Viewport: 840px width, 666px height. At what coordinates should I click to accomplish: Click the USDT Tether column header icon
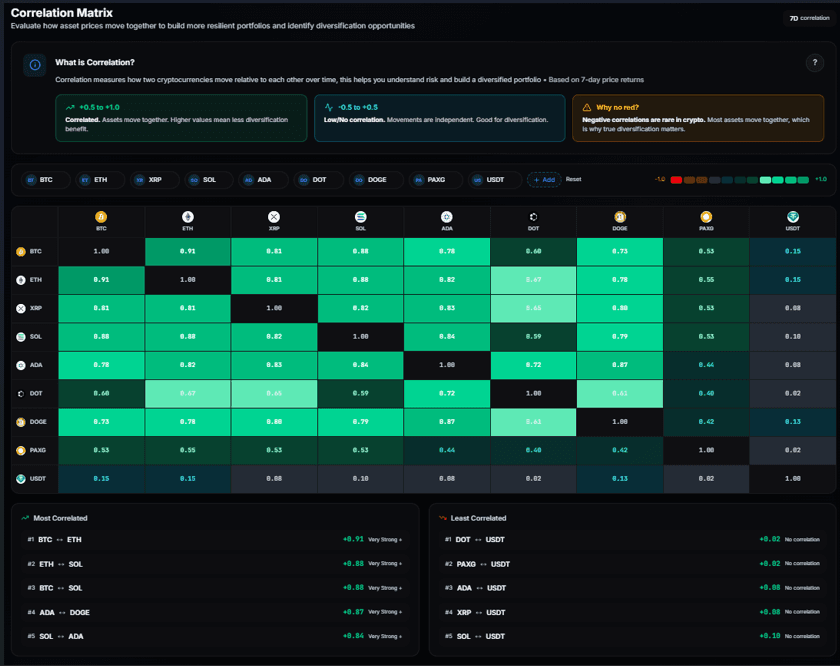(x=793, y=216)
